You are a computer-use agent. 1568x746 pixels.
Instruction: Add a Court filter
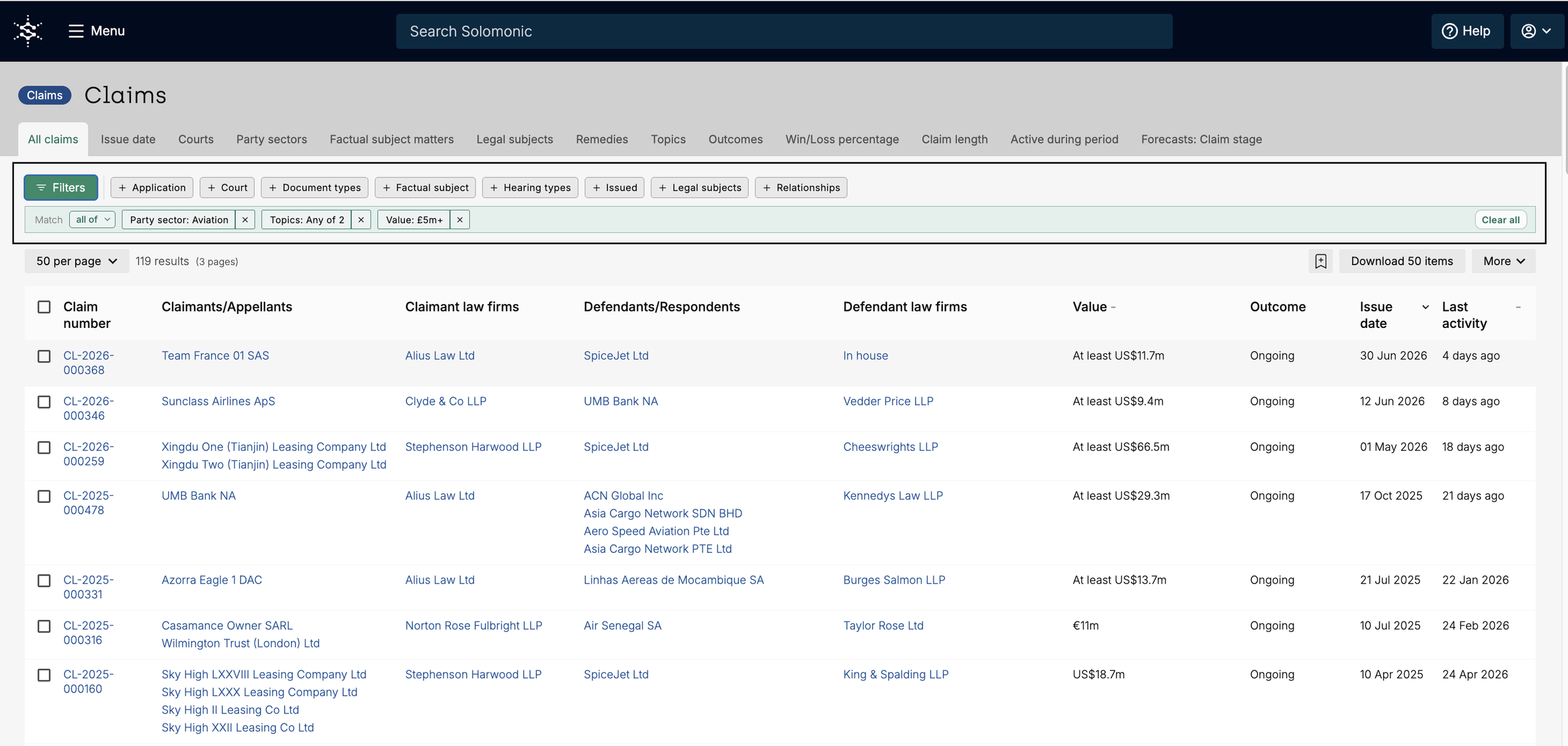point(227,187)
